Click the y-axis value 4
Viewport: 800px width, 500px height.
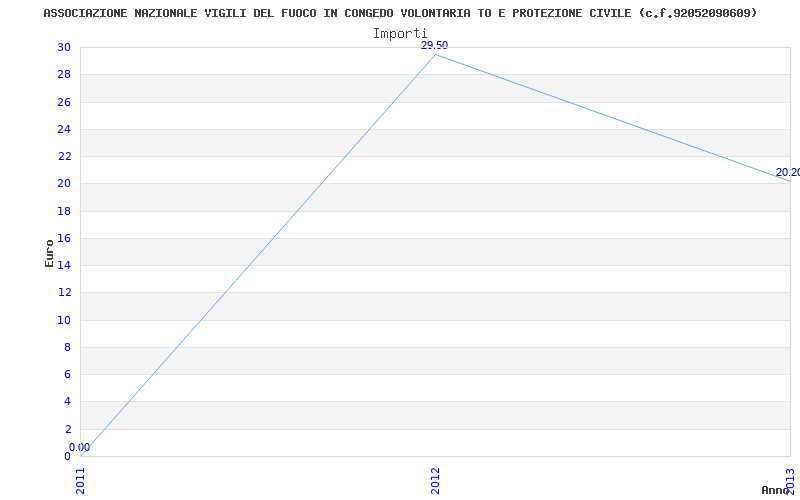(x=67, y=402)
